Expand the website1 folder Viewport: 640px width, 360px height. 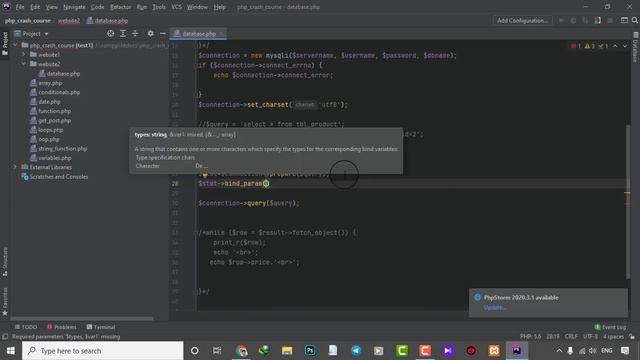point(24,54)
